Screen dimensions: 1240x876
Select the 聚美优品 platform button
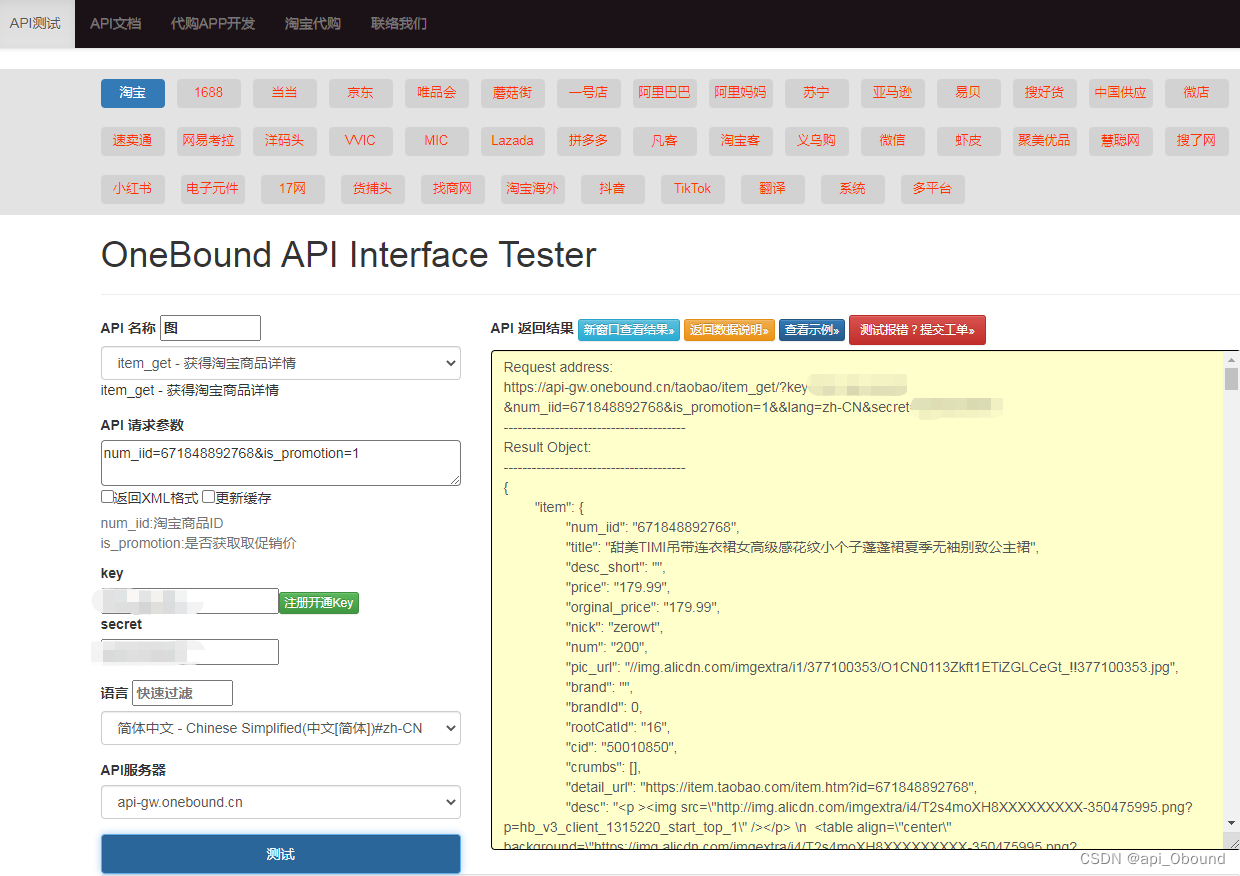(x=1045, y=141)
